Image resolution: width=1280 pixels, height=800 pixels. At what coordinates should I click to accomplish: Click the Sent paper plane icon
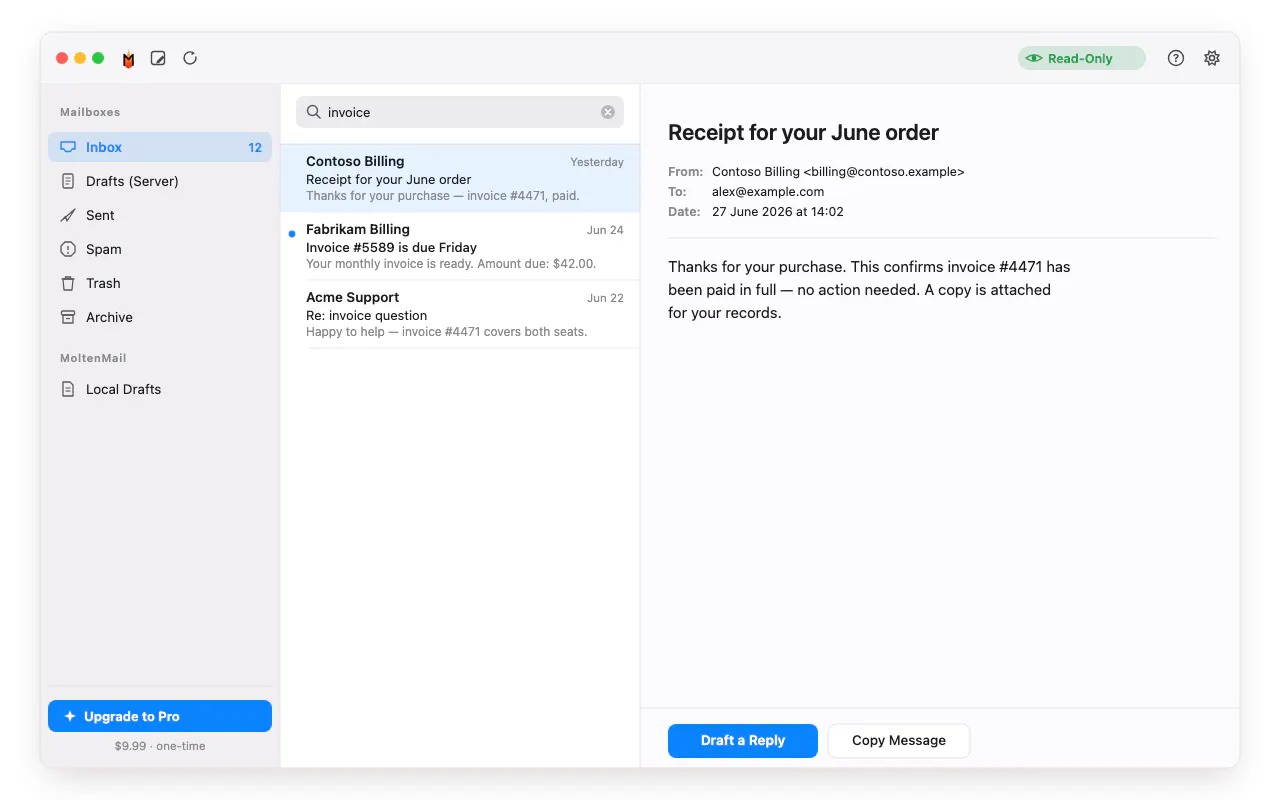68,215
